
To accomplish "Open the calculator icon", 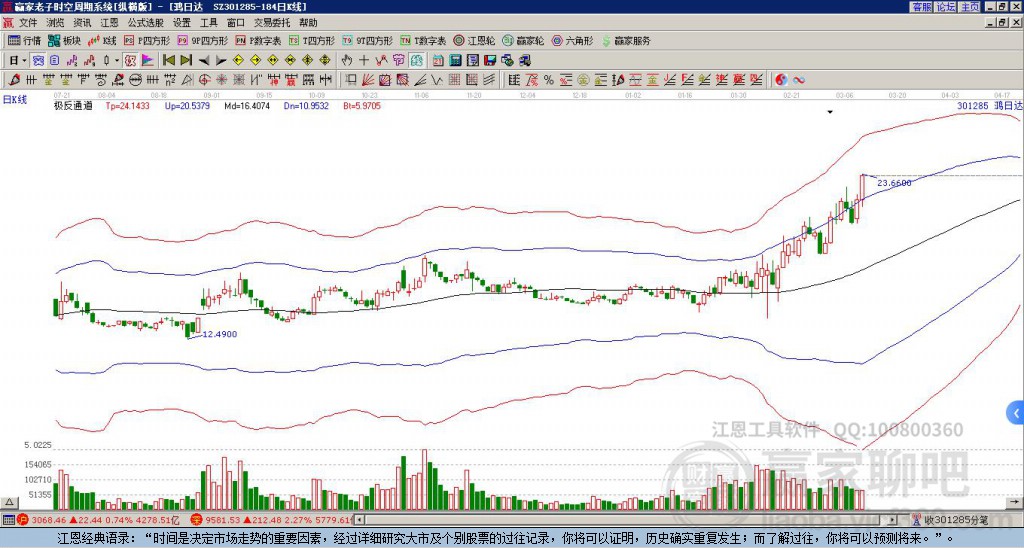I will 456,61.
